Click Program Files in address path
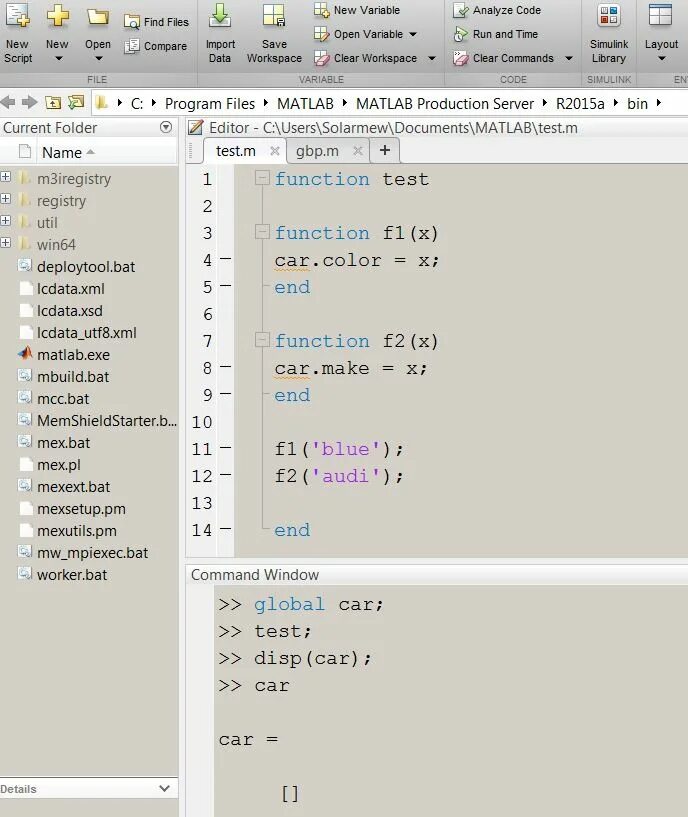Image resolution: width=688 pixels, height=817 pixels. pyautogui.click(x=210, y=104)
